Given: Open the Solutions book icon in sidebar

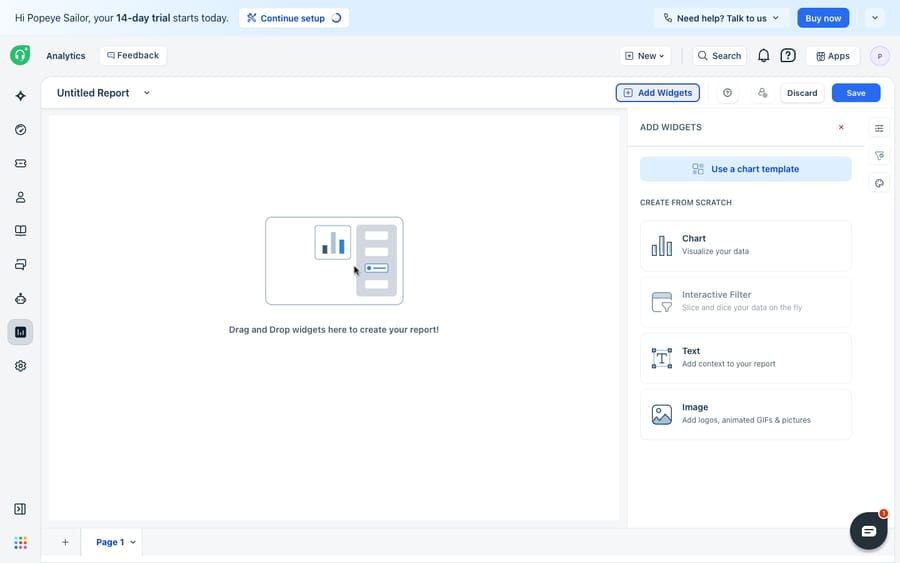Looking at the screenshot, I should click(x=21, y=231).
